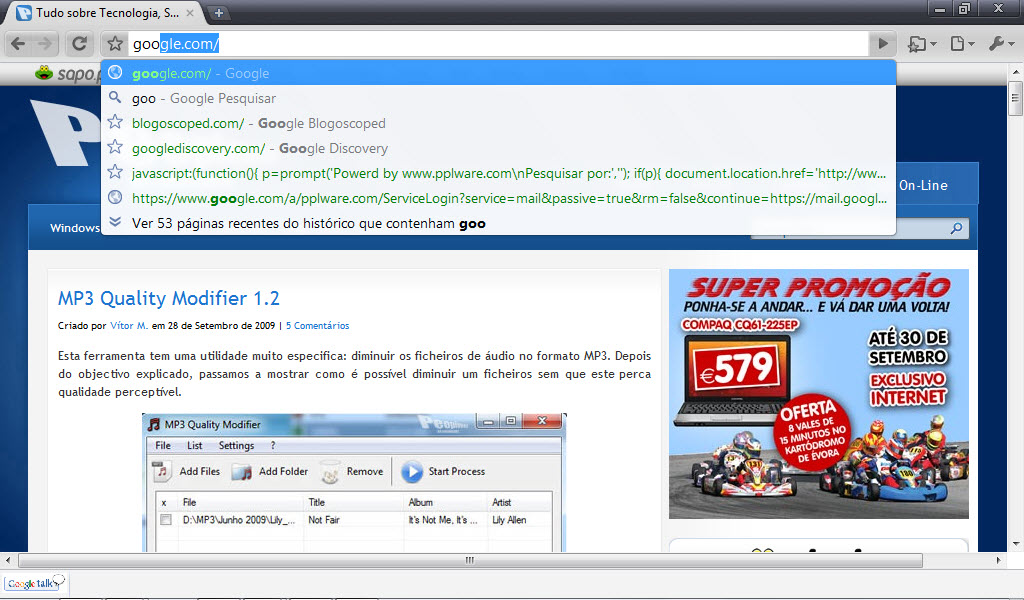
Task: Click Add Files in screenshot image
Action: click(187, 471)
